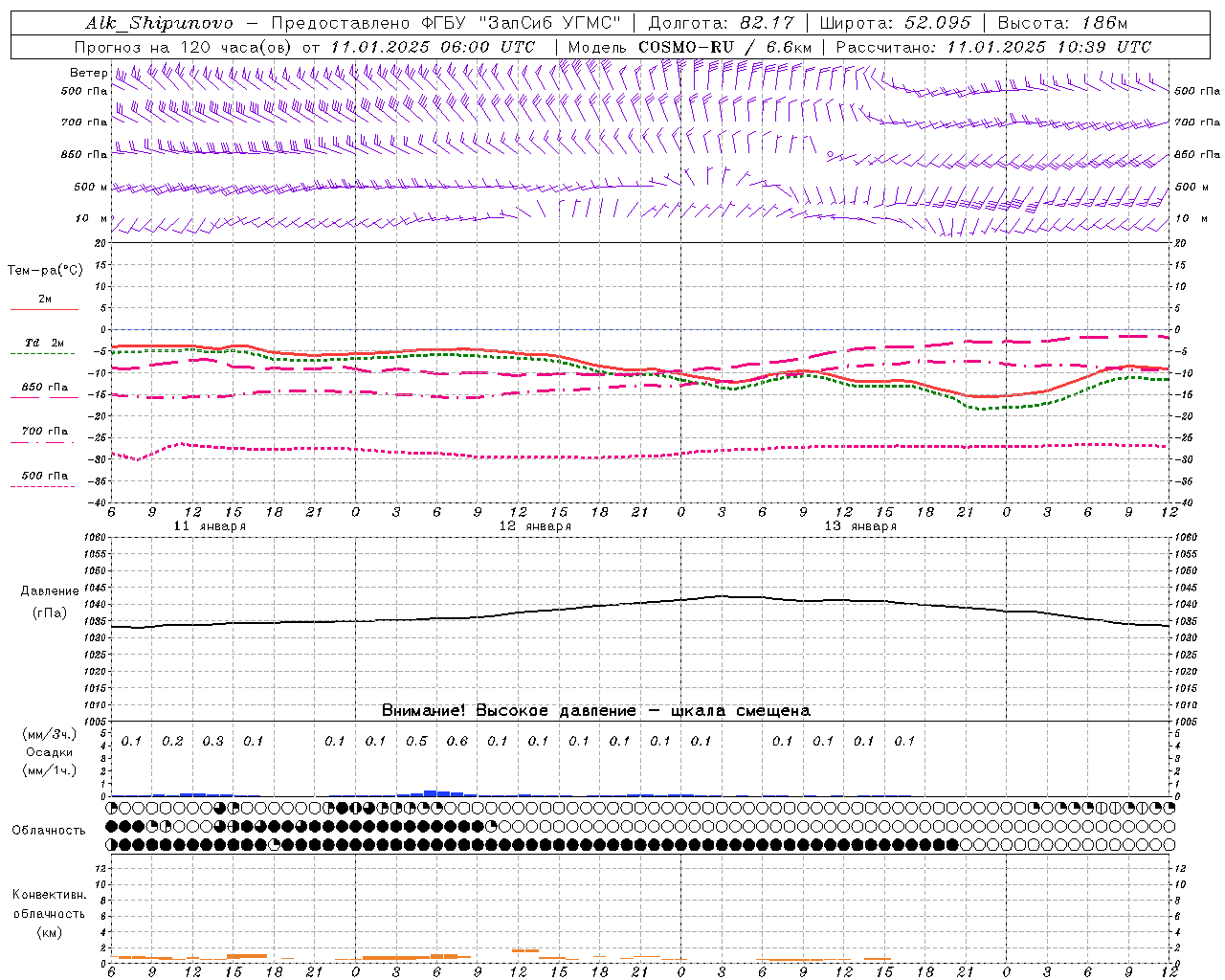Click the '(мм/1ч.)' precipitation unit label
1225x980 pixels.
click(x=50, y=769)
